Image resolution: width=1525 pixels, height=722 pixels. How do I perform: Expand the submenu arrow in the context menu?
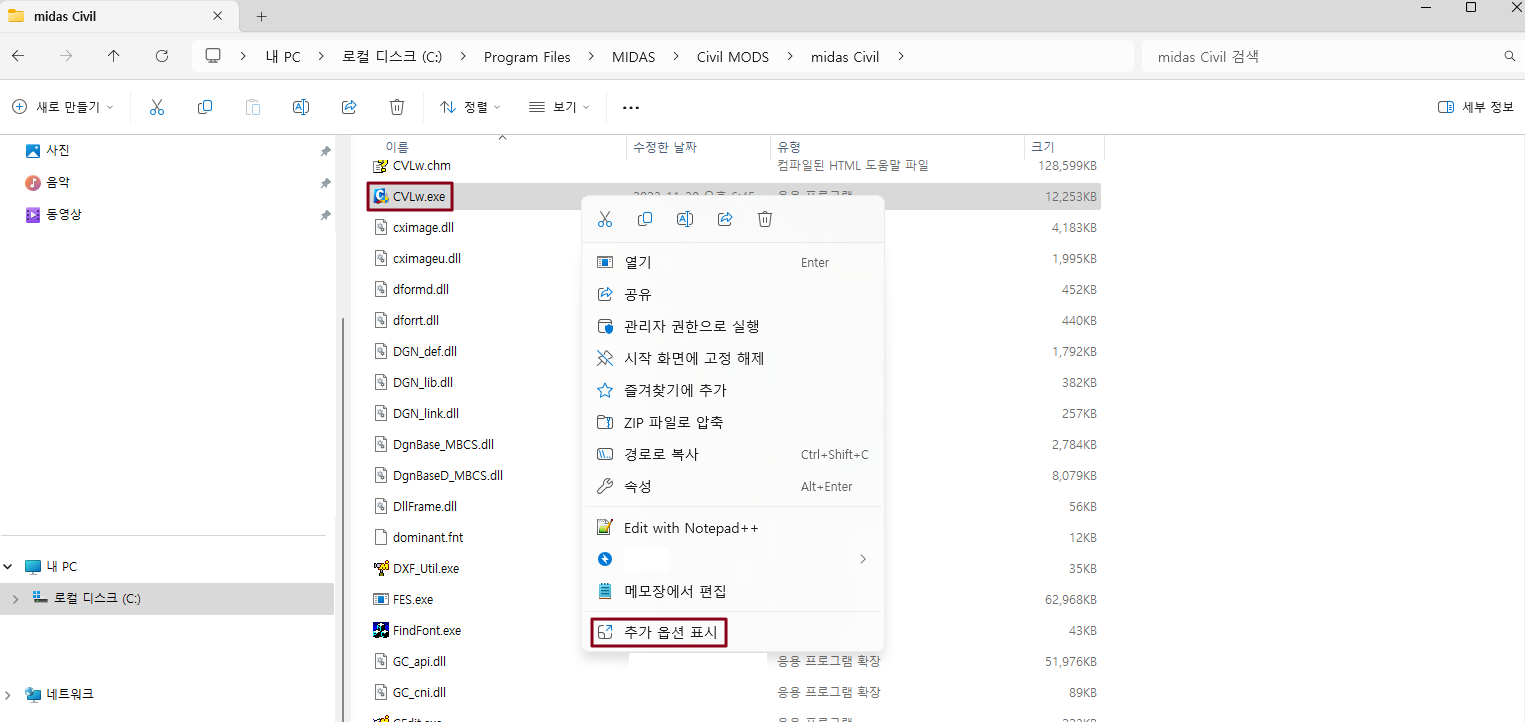(862, 559)
